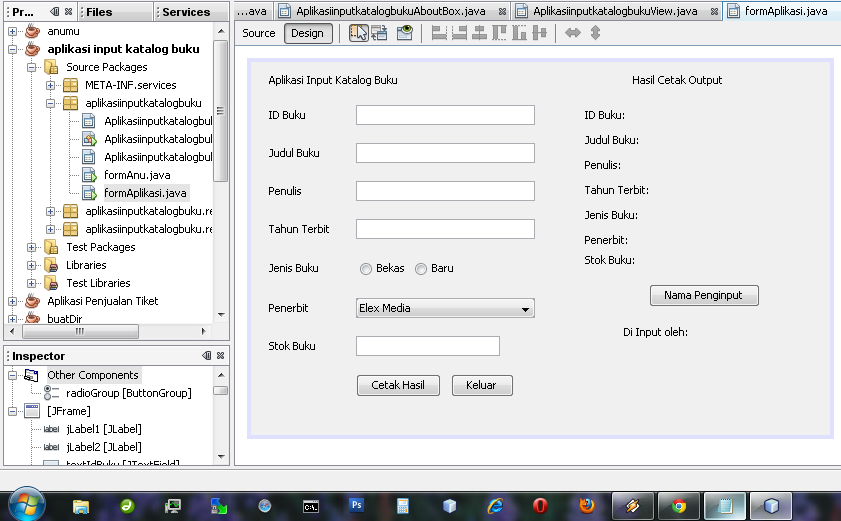
Task: Click align right in column icon
Action: (459, 33)
